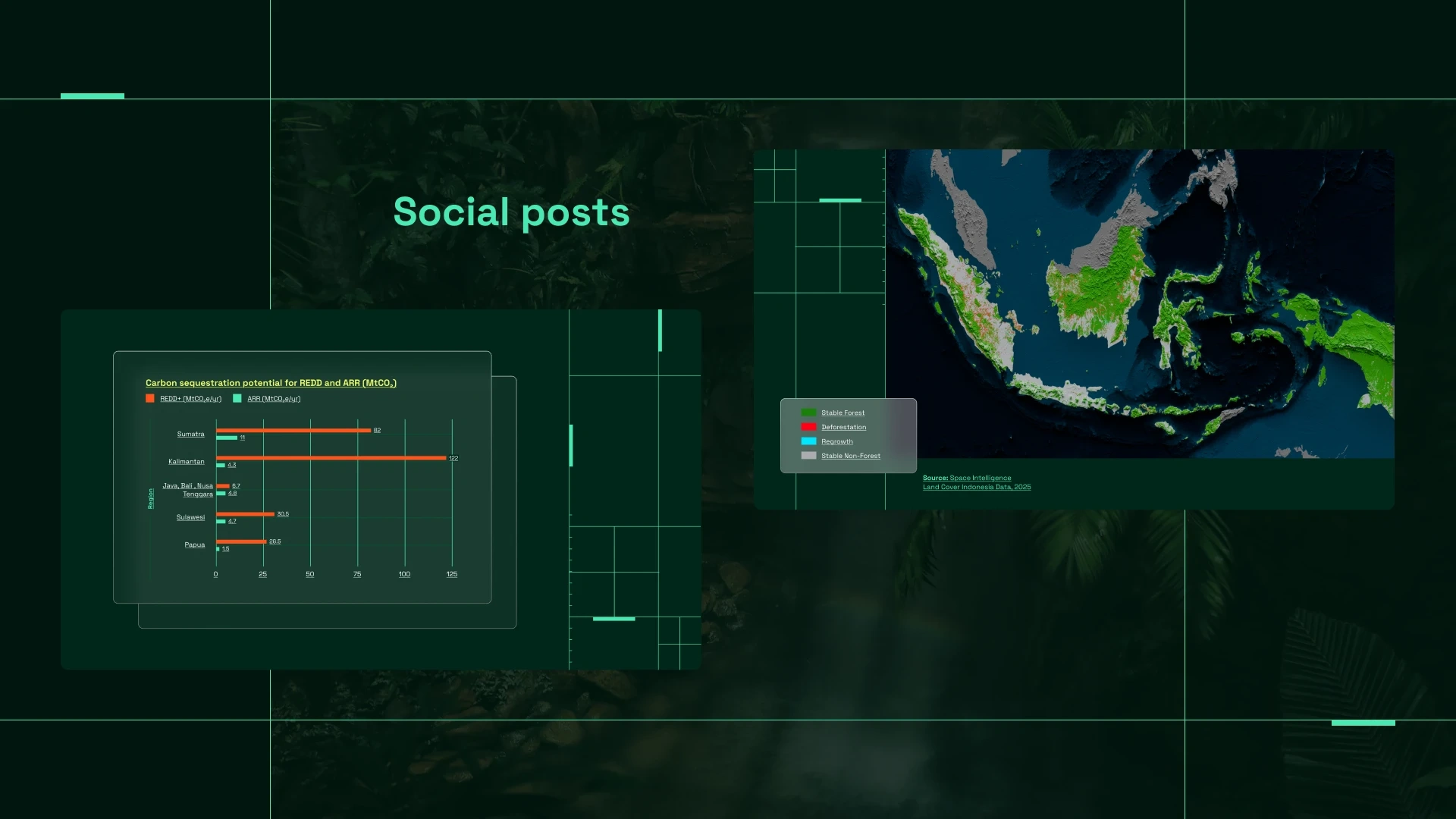Screen dimensions: 1456x819
Task: Click the Stable Forest green swatch
Action: pyautogui.click(x=808, y=413)
